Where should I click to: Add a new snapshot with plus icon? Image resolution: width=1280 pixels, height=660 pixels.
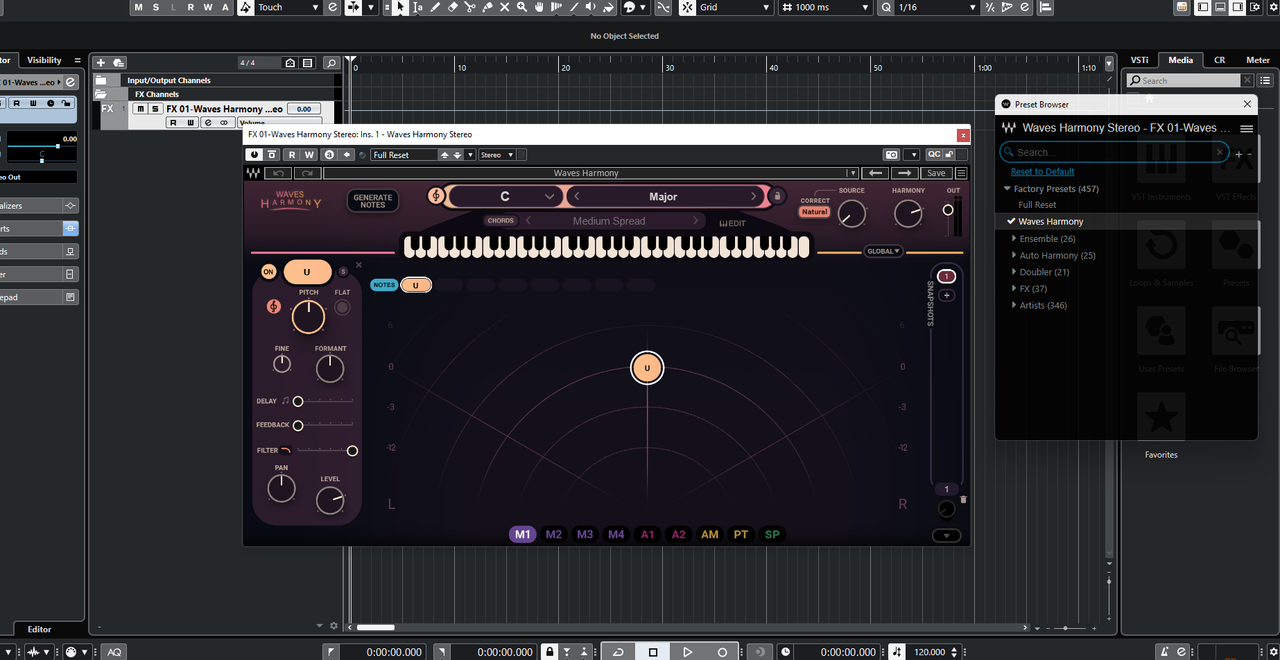pyautogui.click(x=947, y=295)
